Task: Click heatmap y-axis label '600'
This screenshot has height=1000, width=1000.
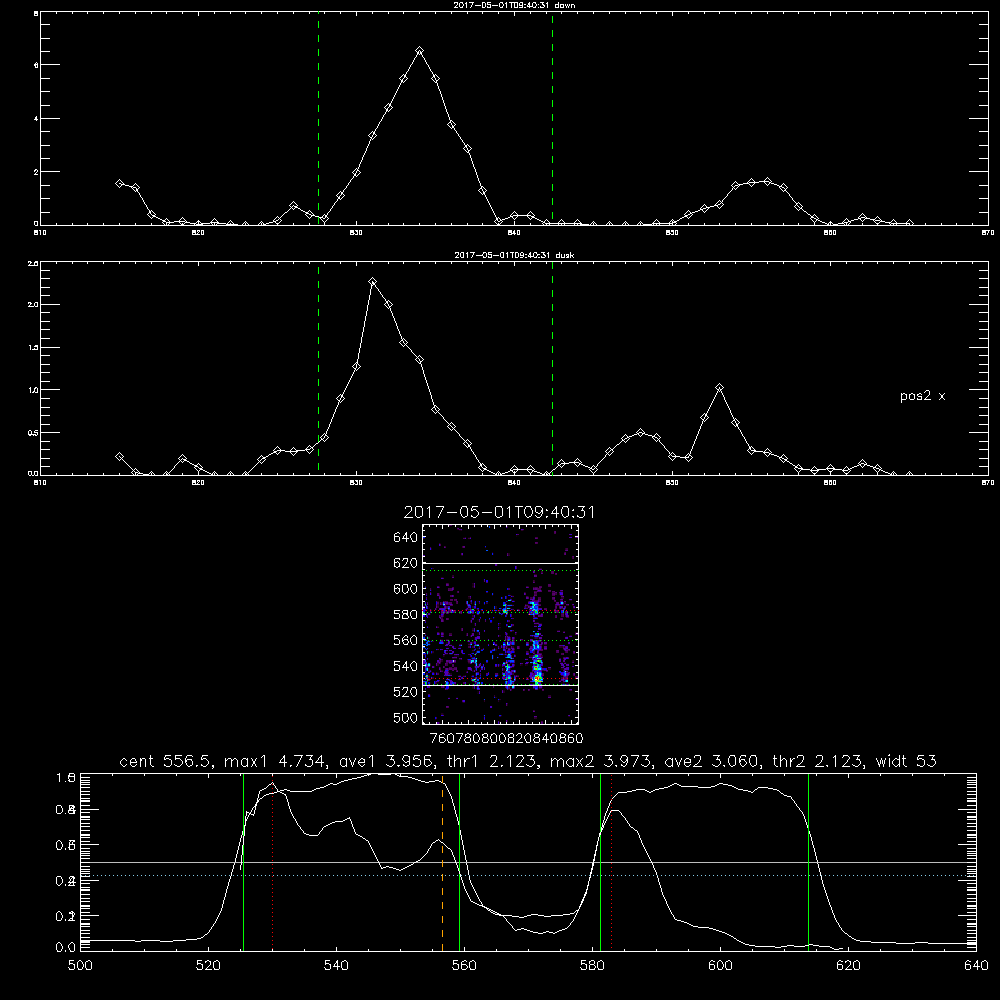Action: (406, 589)
